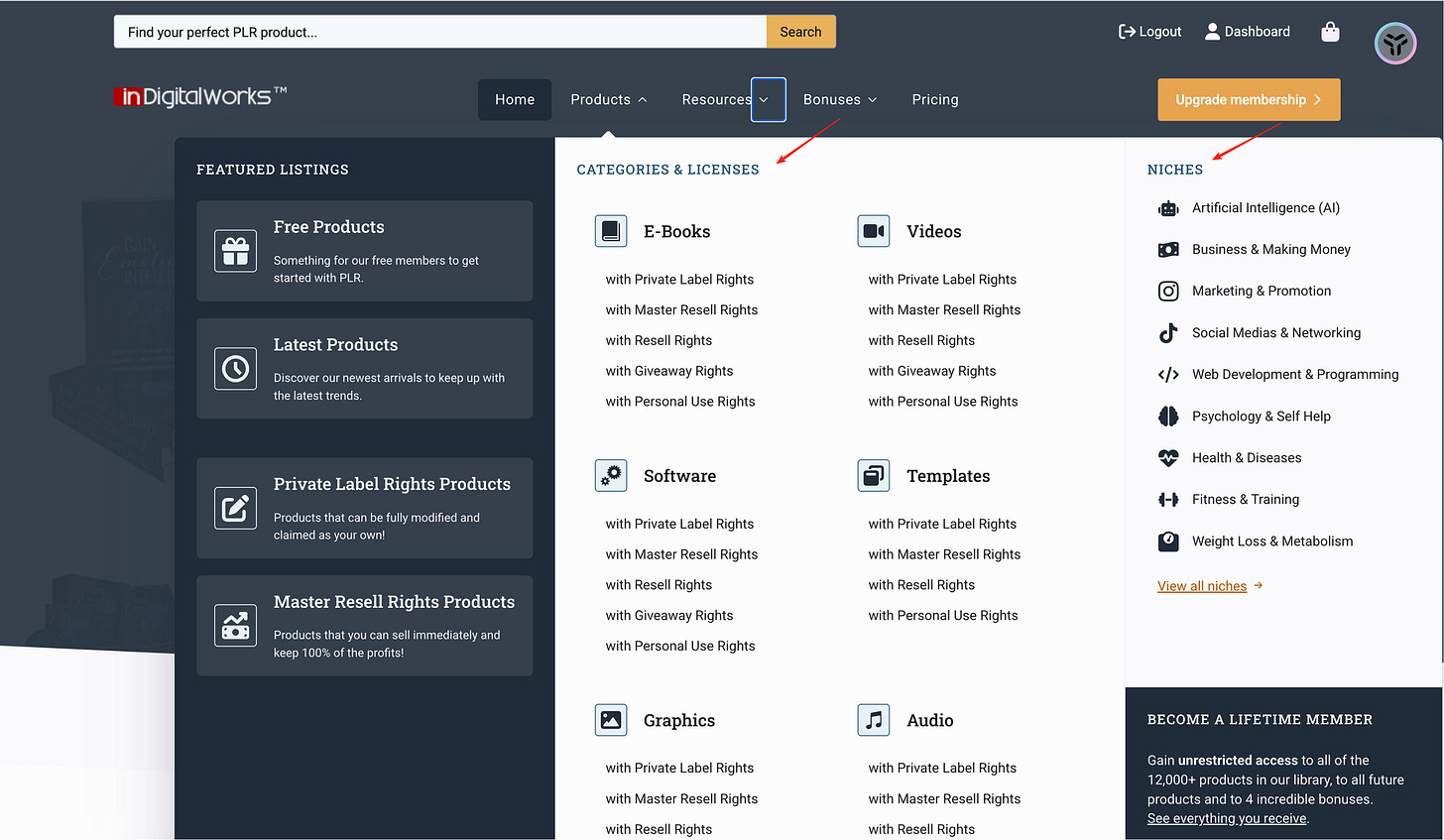The height and width of the screenshot is (840, 1444).
Task: Open the Latest Products featured card
Action: [x=365, y=369]
